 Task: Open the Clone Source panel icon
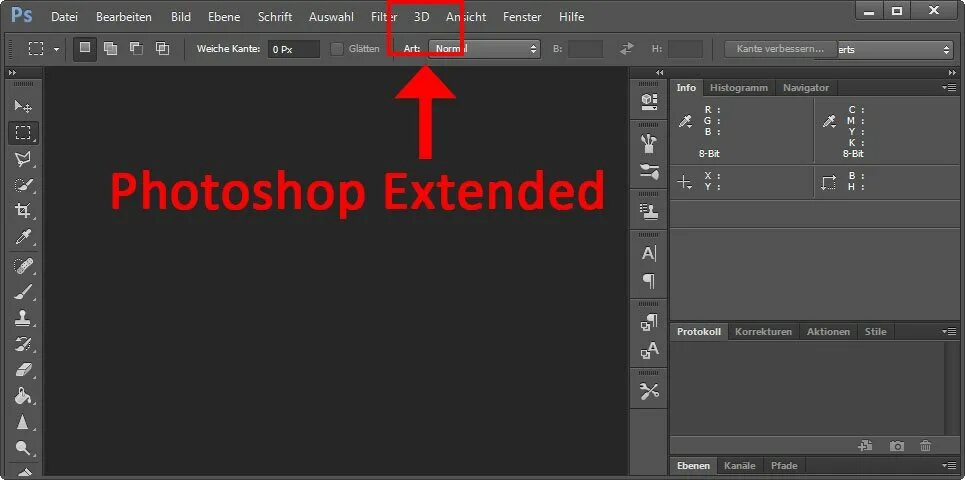649,212
